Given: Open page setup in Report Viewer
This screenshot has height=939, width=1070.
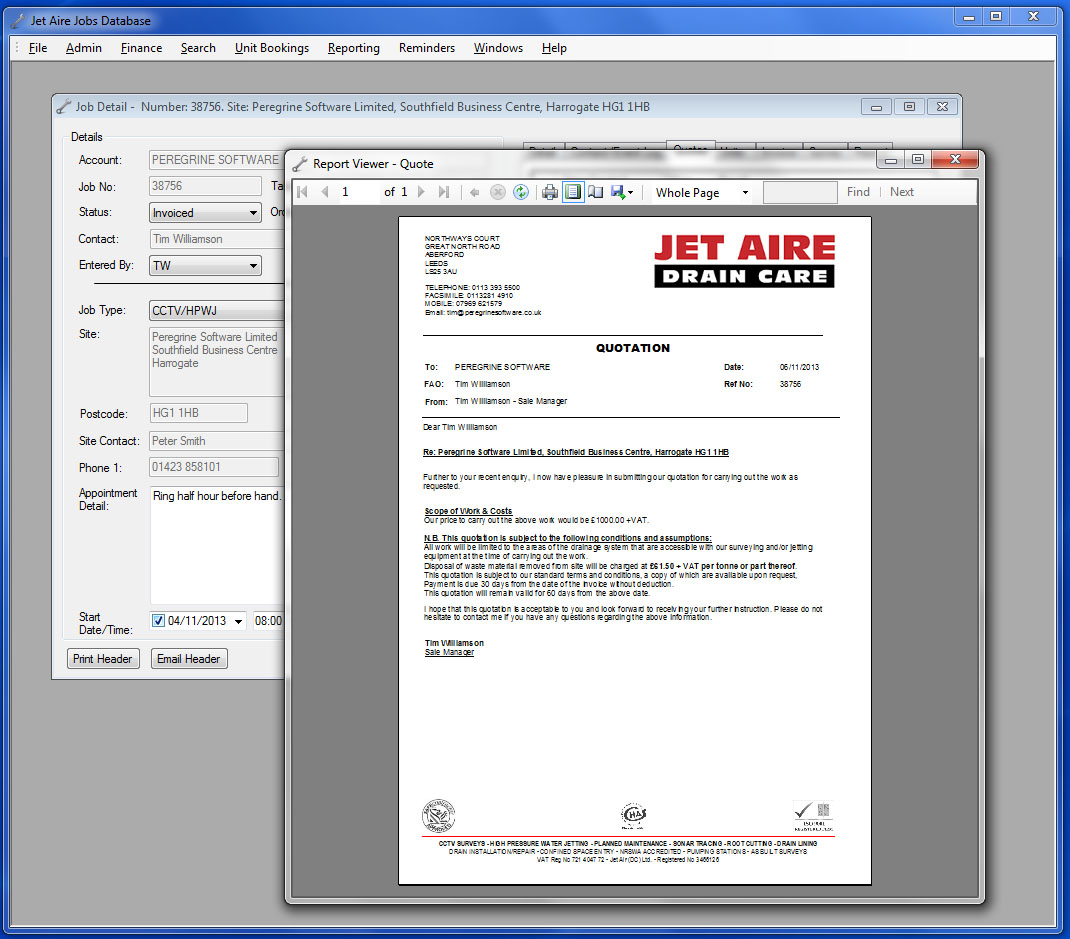Looking at the screenshot, I should pyautogui.click(x=596, y=192).
